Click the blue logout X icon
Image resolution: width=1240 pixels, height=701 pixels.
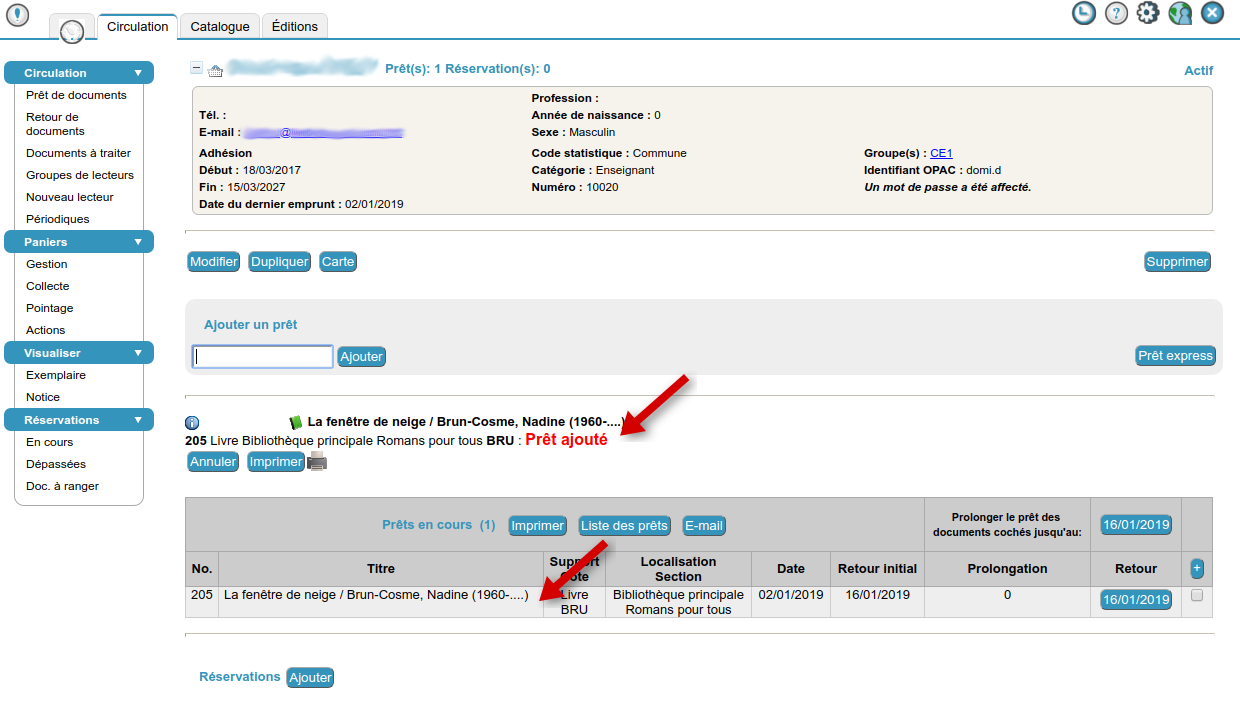pyautogui.click(x=1212, y=13)
